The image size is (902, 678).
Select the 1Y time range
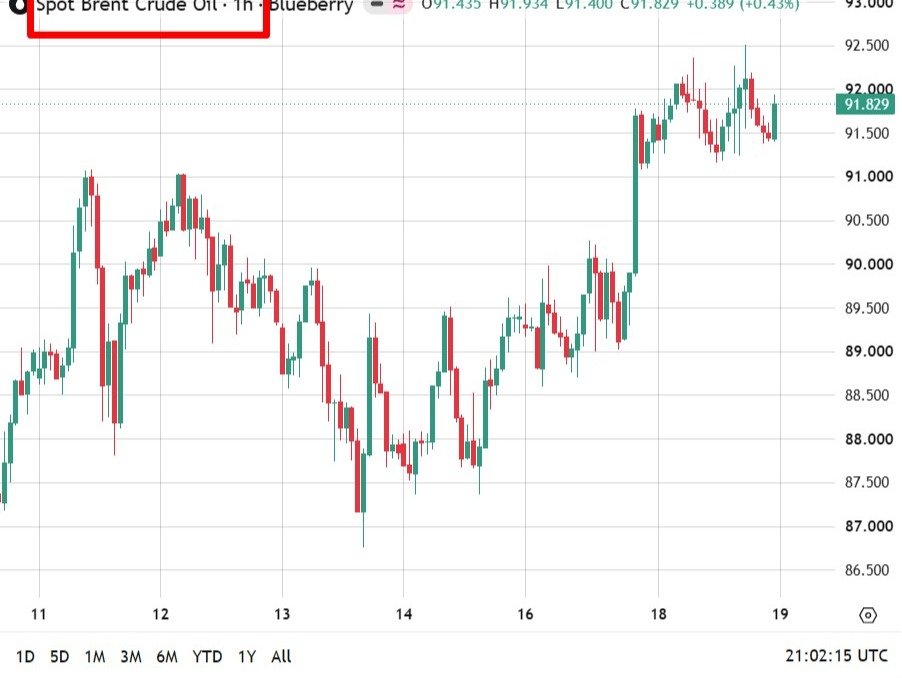click(x=247, y=657)
